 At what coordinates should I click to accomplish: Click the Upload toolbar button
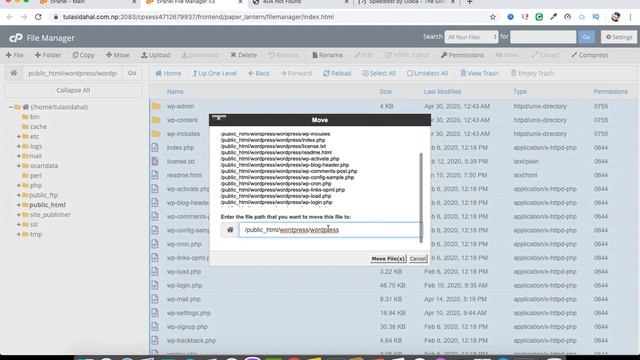156,55
